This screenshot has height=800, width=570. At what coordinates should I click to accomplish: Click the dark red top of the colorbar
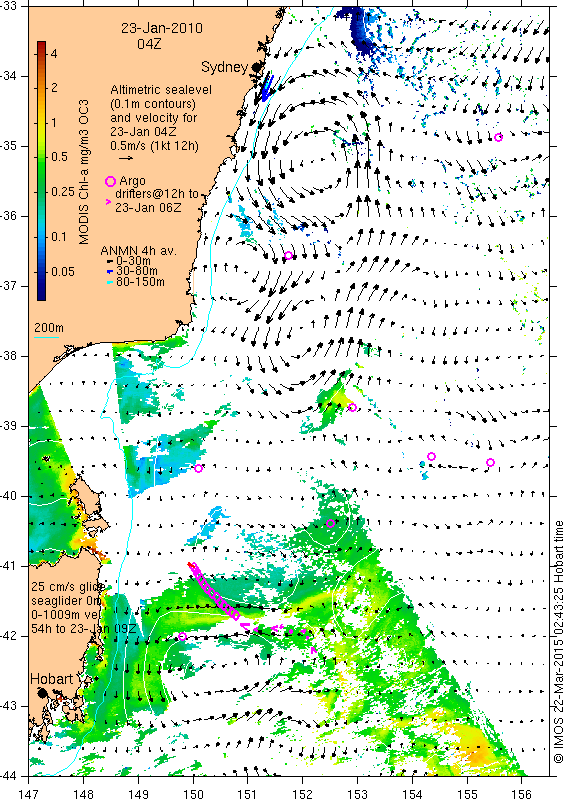(41, 45)
